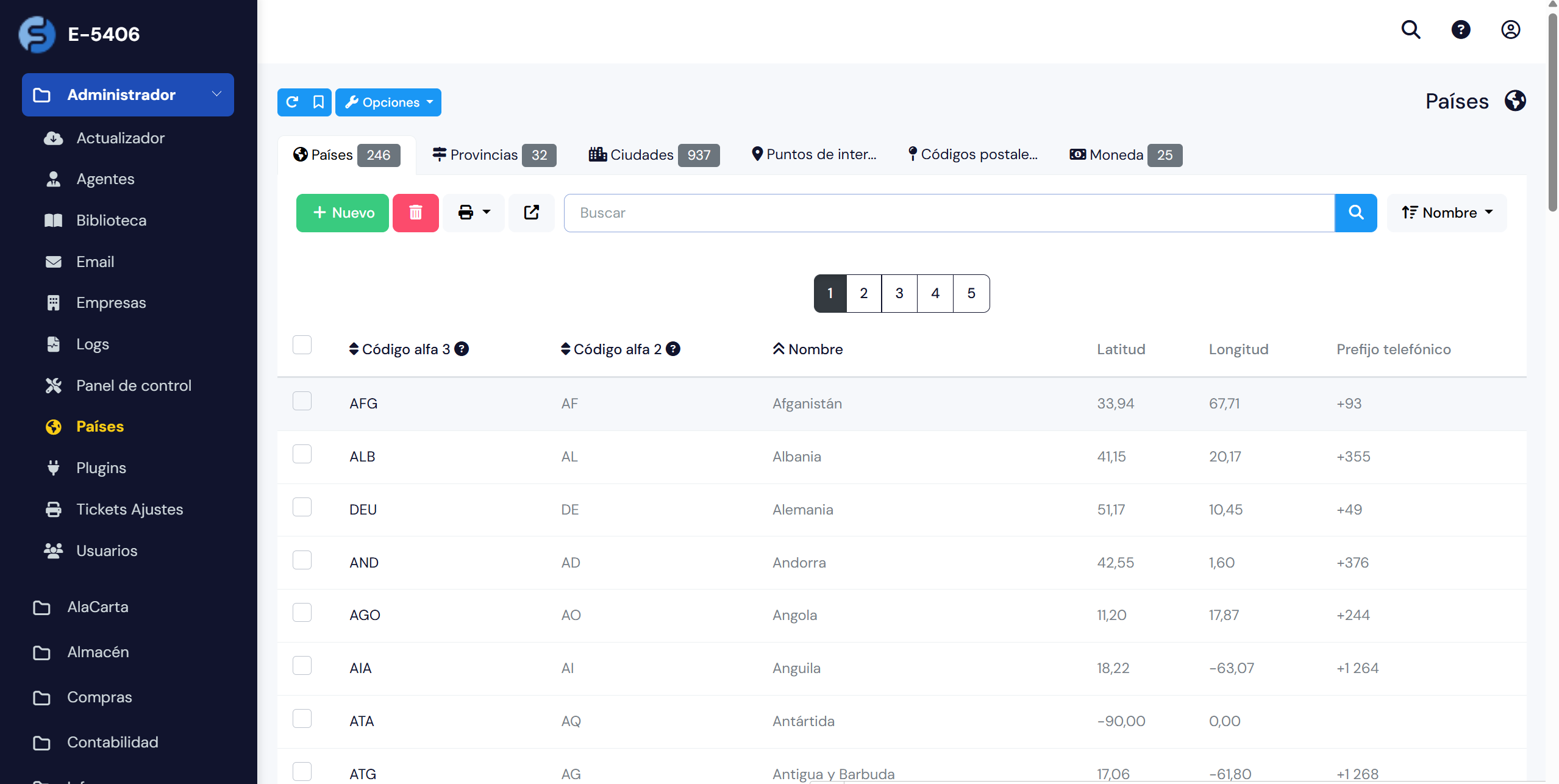Open the Nombre sort order dropdown
Viewport: 1559px width, 784px height.
[1447, 213]
